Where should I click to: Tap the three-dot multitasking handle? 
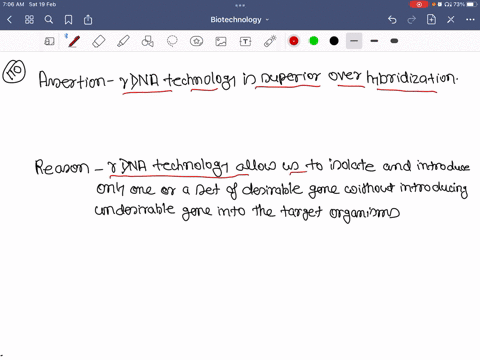click(x=240, y=5)
